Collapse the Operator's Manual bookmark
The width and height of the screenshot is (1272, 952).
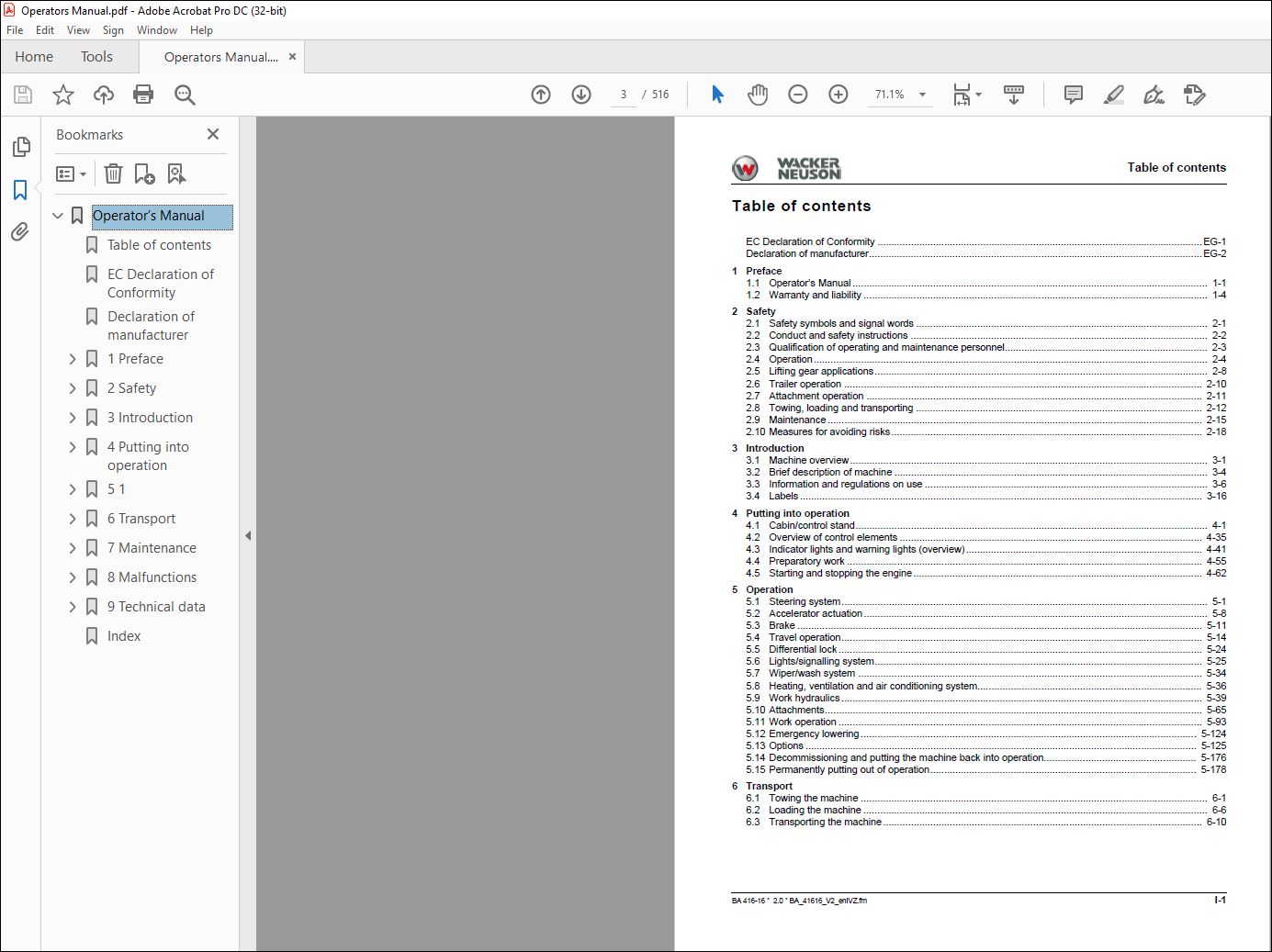point(58,216)
